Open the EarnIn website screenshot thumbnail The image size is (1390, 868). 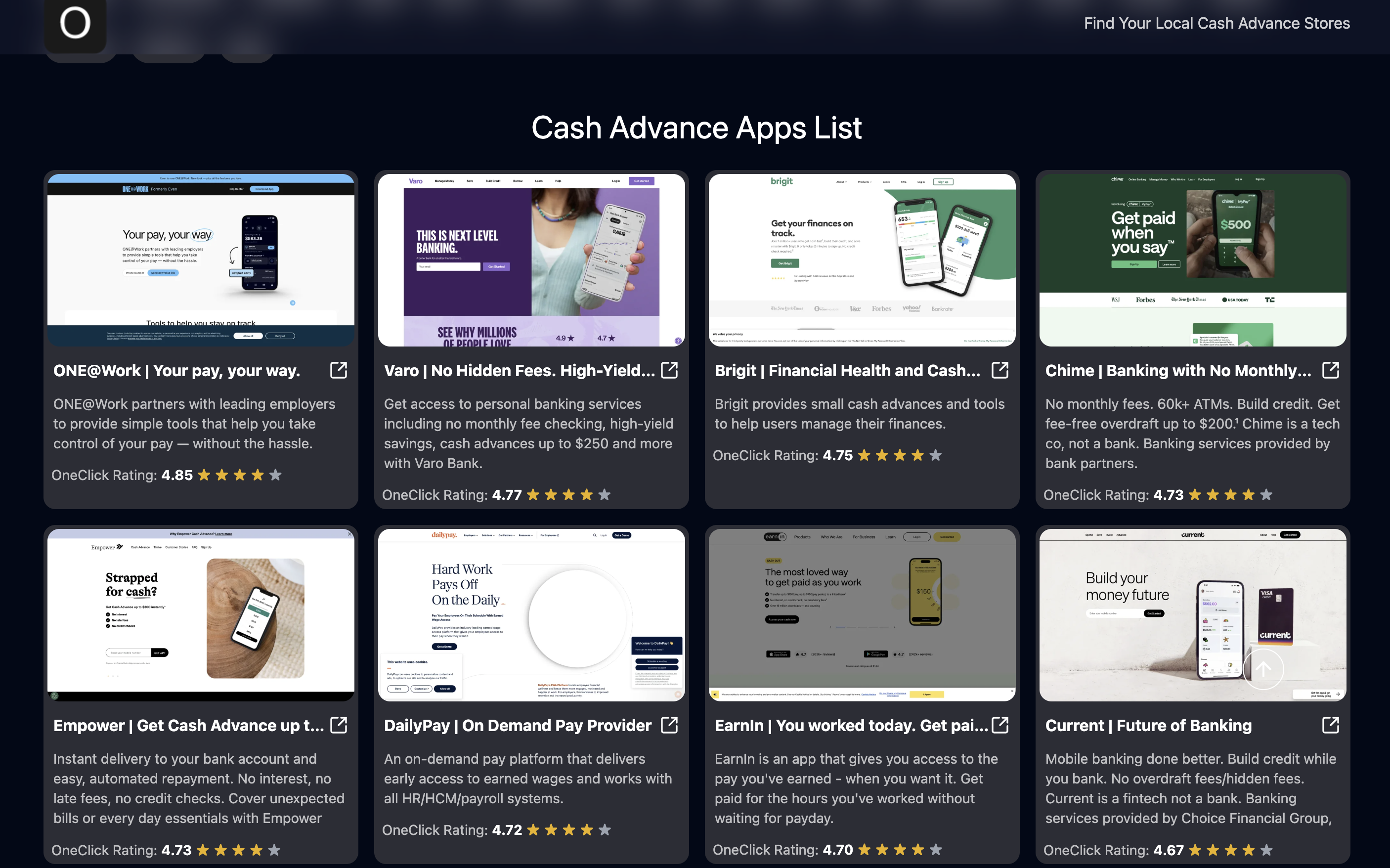[862, 615]
